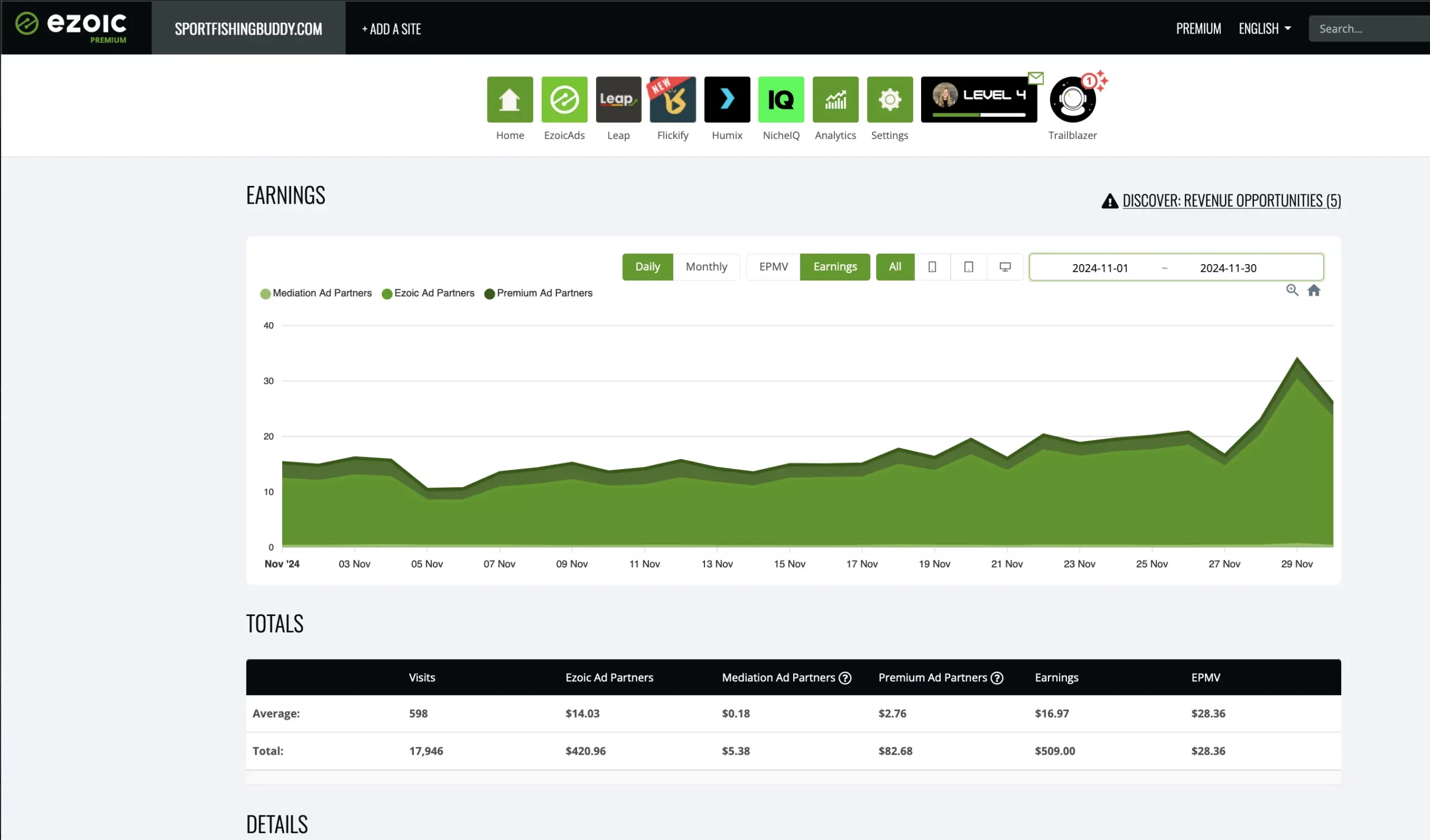Open the Settings gear icon

pos(890,99)
